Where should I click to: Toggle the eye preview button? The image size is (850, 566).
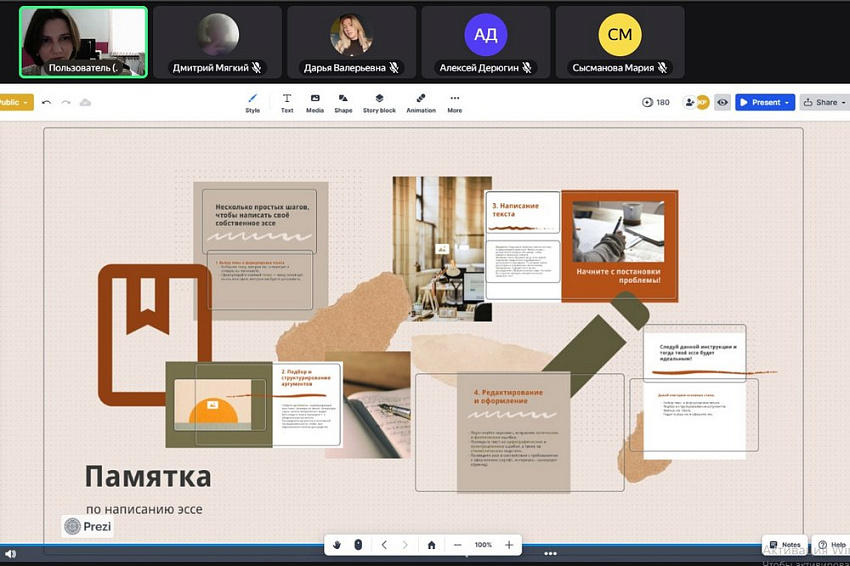(722, 102)
